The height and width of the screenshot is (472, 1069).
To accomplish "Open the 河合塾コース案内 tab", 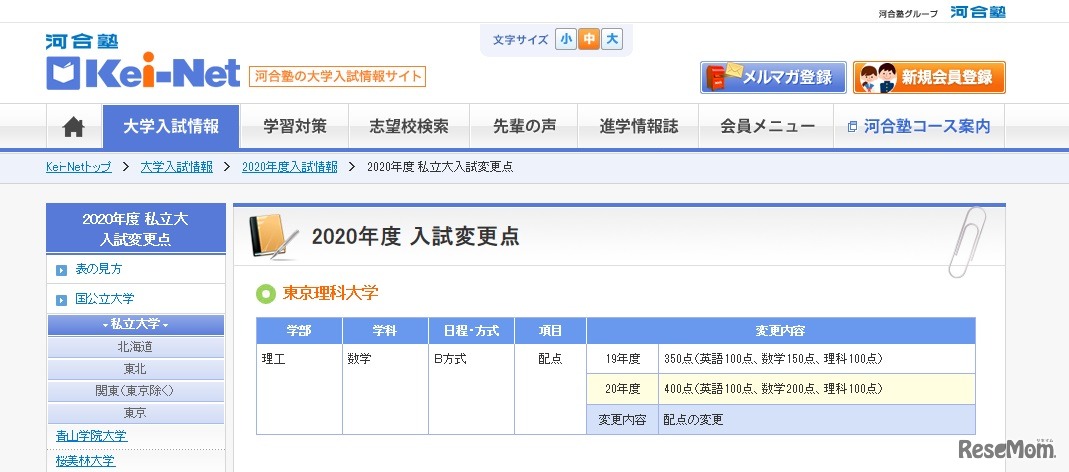I will point(919,127).
